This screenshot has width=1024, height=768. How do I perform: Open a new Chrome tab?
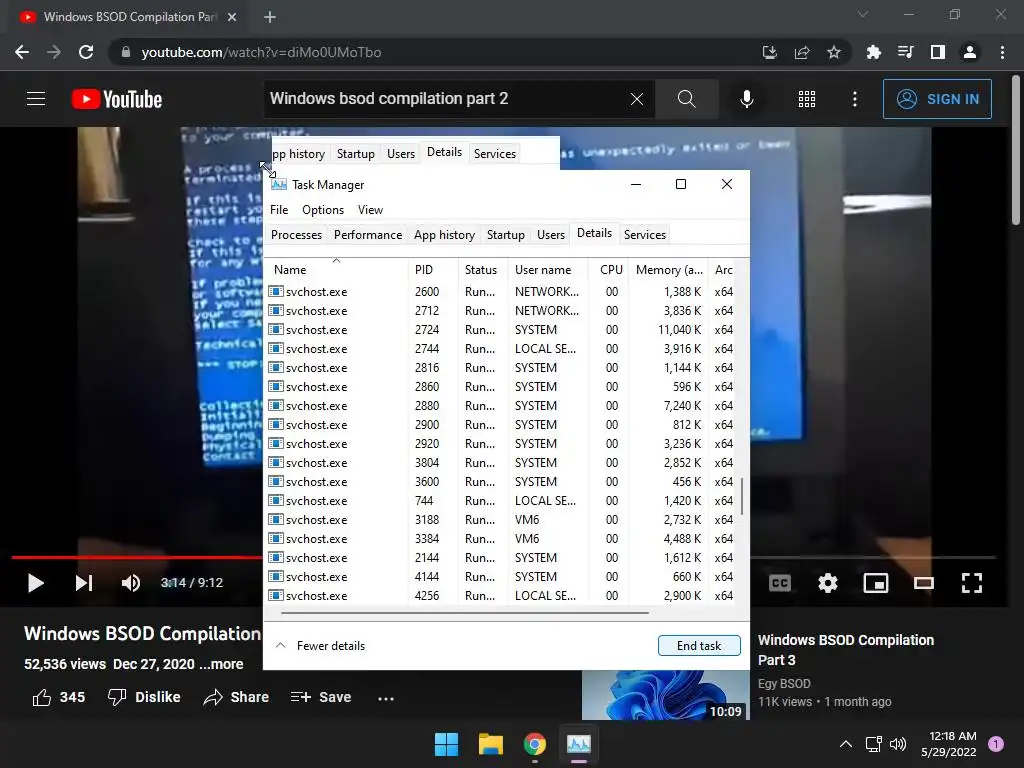270,17
